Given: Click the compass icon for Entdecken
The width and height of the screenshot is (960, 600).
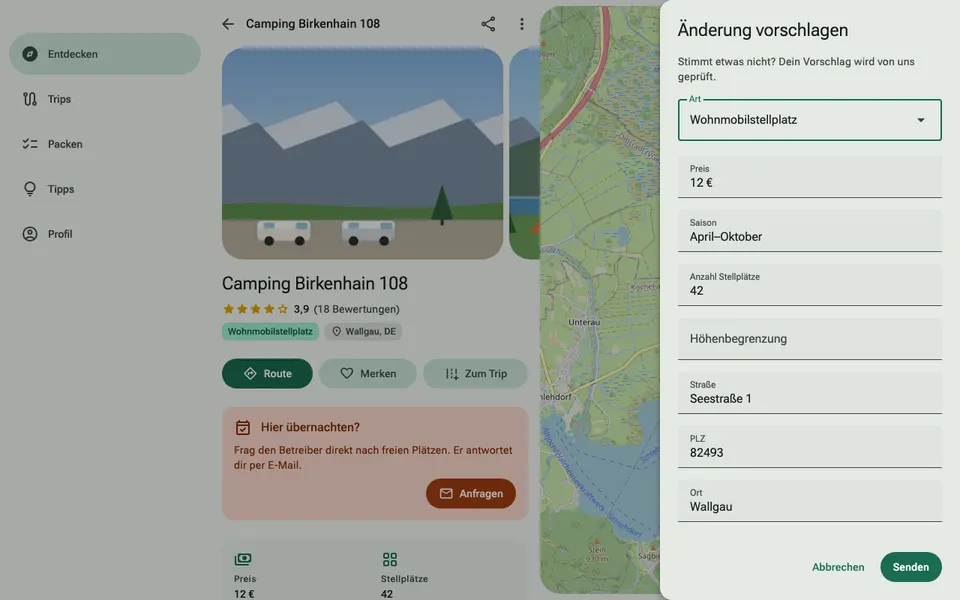Looking at the screenshot, I should point(30,54).
